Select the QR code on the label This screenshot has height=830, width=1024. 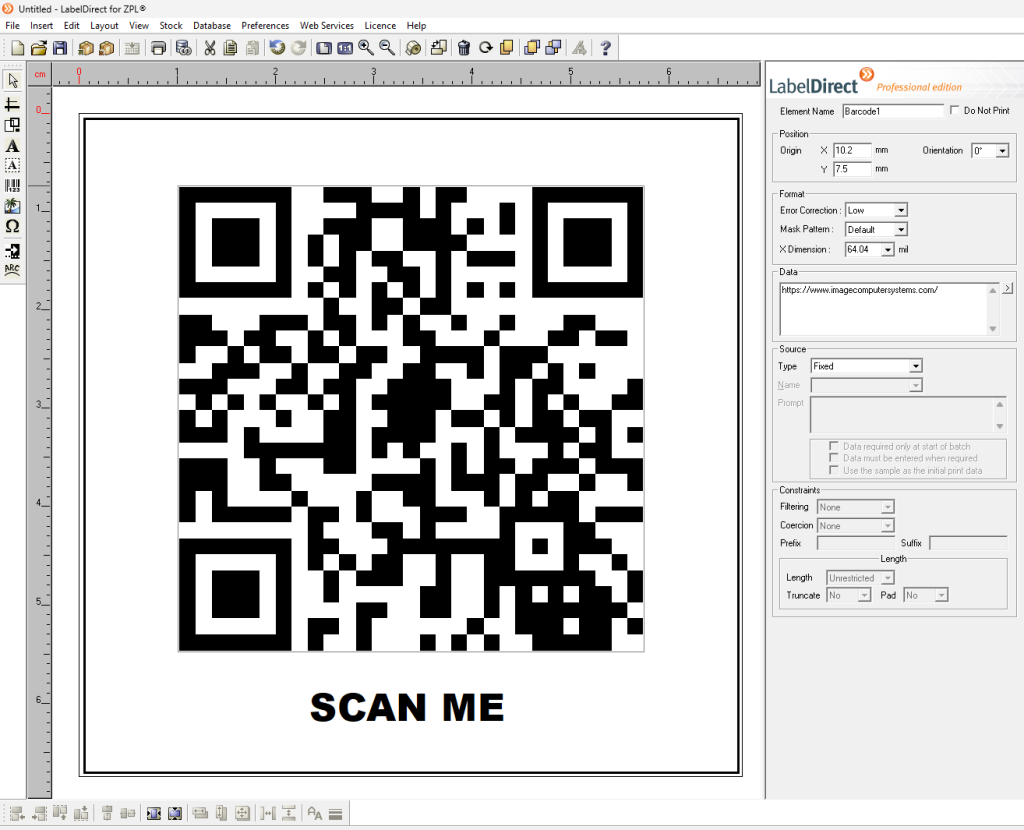[x=411, y=419]
